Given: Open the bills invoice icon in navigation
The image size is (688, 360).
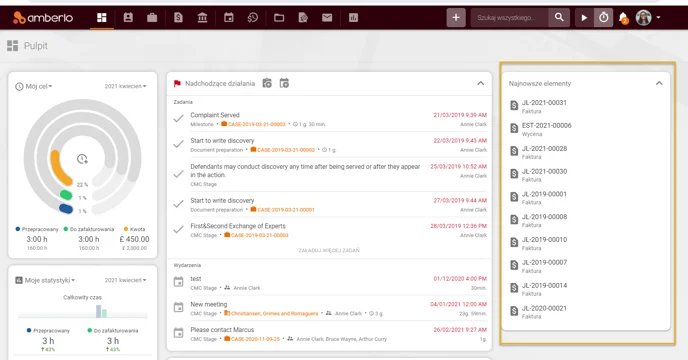Looking at the screenshot, I should point(178,18).
